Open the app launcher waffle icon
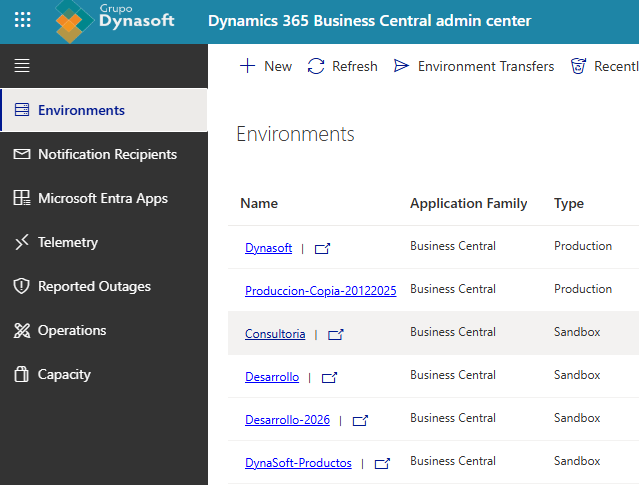The image size is (639, 485). [x=22, y=21]
